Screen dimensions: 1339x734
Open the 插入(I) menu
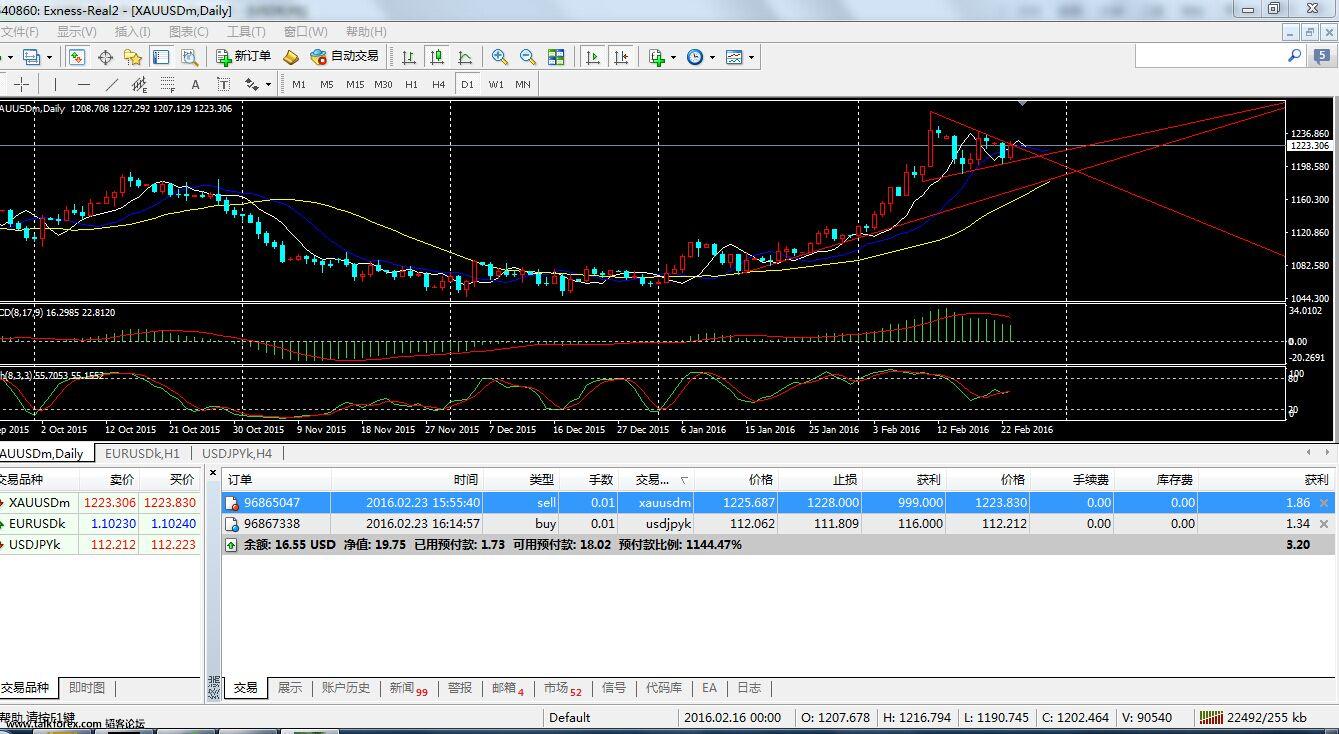(133, 32)
